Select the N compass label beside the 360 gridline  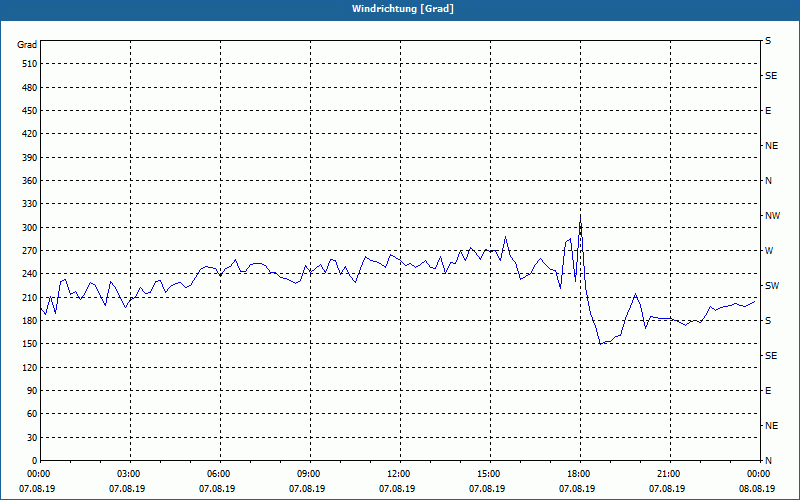click(x=768, y=181)
